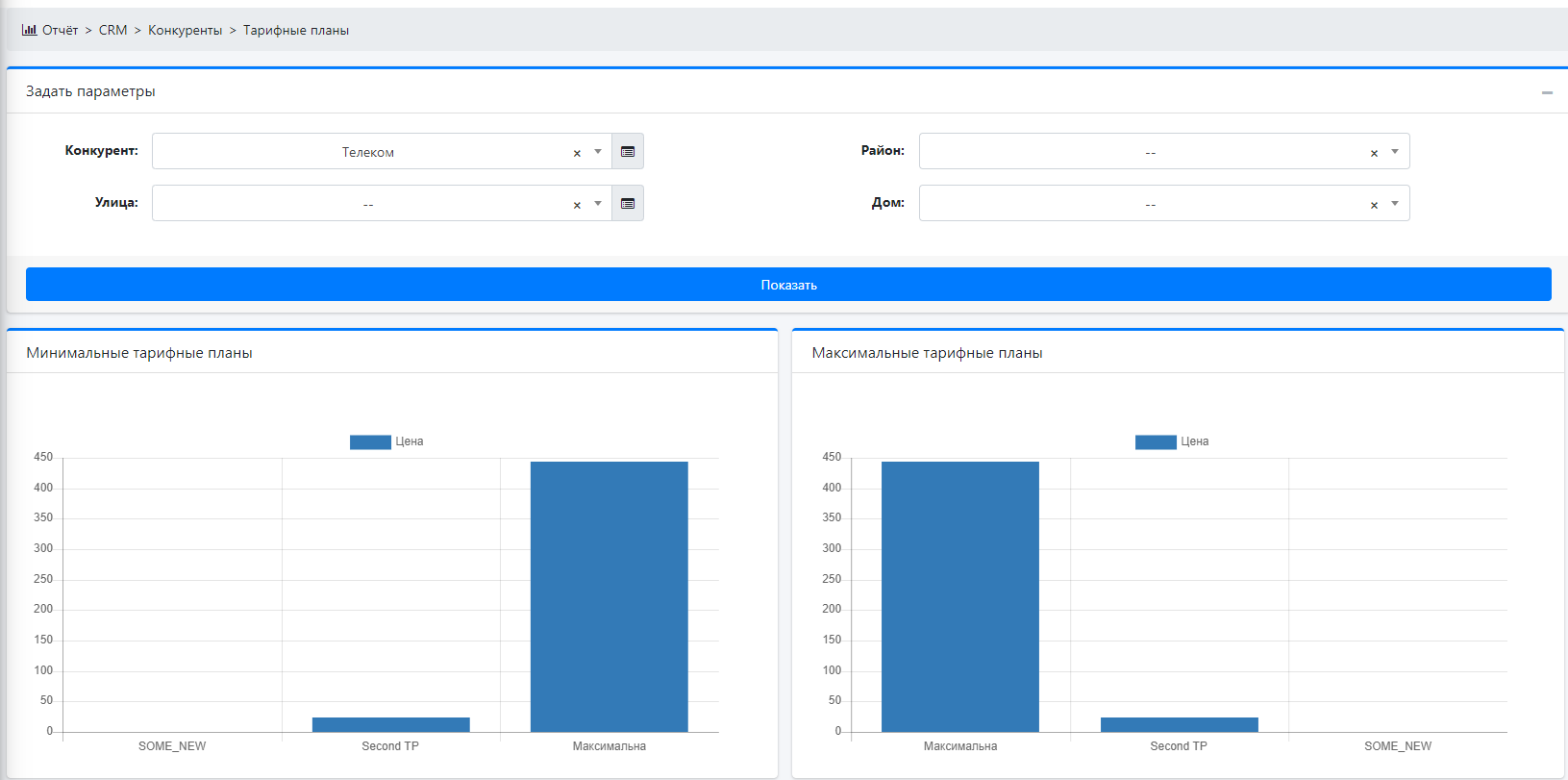Go to CRM in the breadcrumb
The image size is (1568, 780).
coord(112,30)
